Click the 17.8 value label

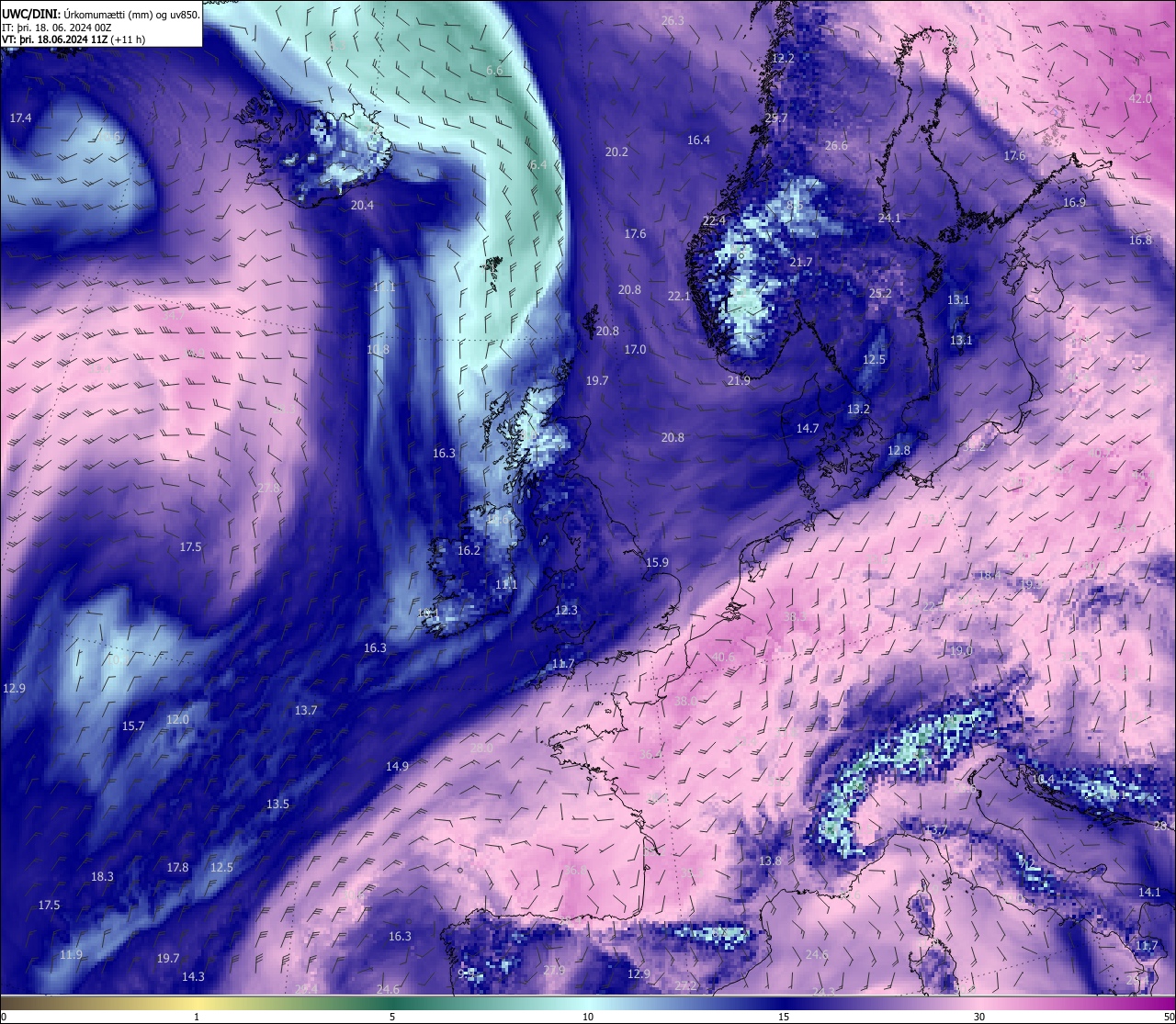[177, 868]
